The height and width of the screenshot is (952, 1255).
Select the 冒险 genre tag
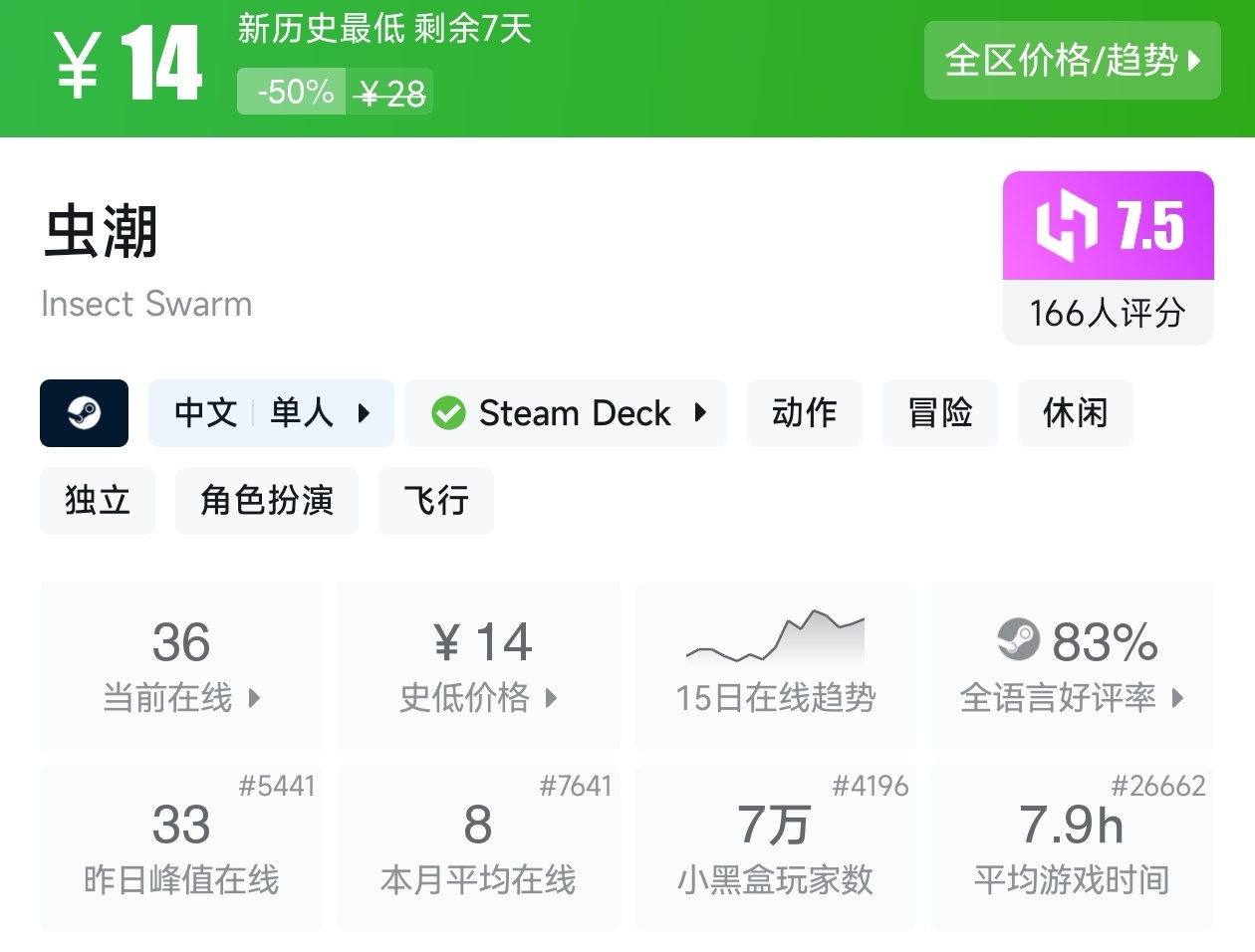coord(939,413)
